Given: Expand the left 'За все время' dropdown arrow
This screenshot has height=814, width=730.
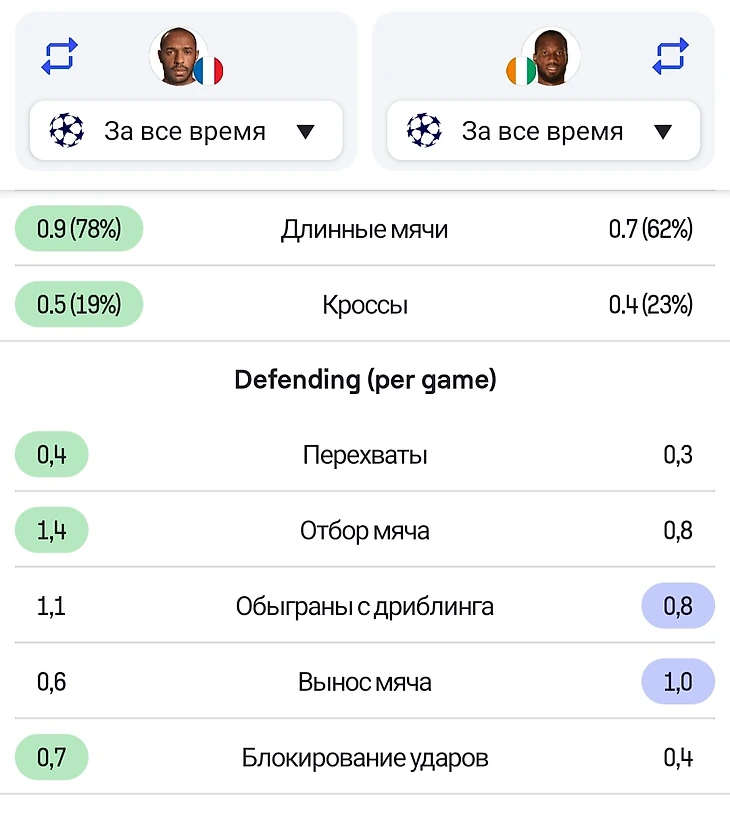Looking at the screenshot, I should click(x=305, y=132).
